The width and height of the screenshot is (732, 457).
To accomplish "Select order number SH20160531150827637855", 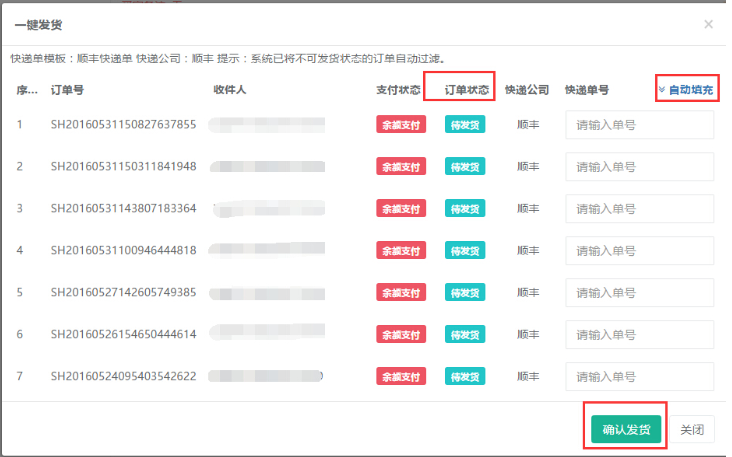I will tap(123, 125).
